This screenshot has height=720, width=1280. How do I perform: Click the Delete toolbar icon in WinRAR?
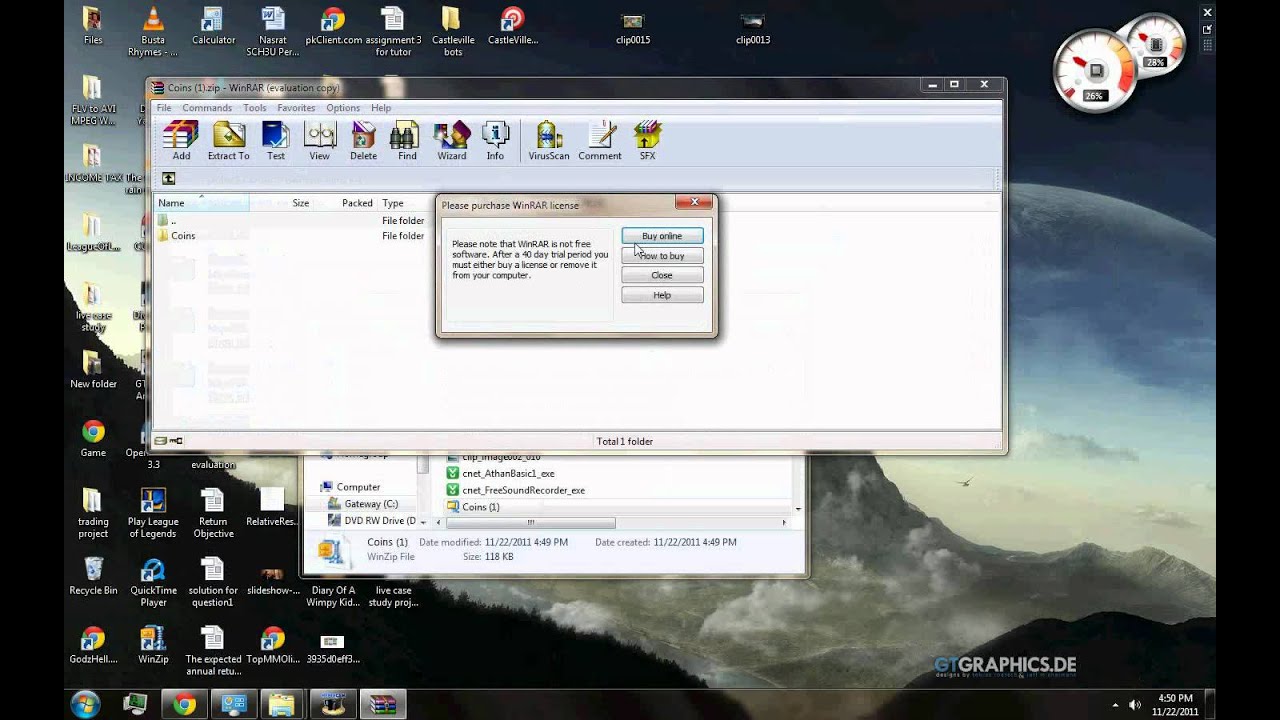tap(363, 140)
